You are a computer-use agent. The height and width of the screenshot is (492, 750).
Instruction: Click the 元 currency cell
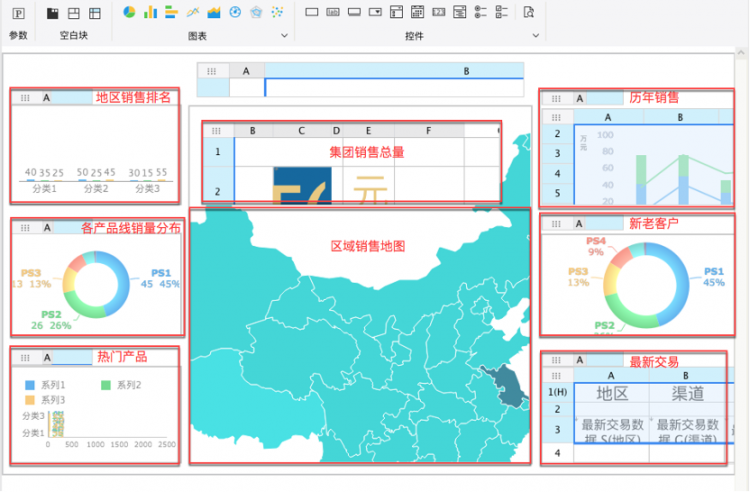[369, 188]
